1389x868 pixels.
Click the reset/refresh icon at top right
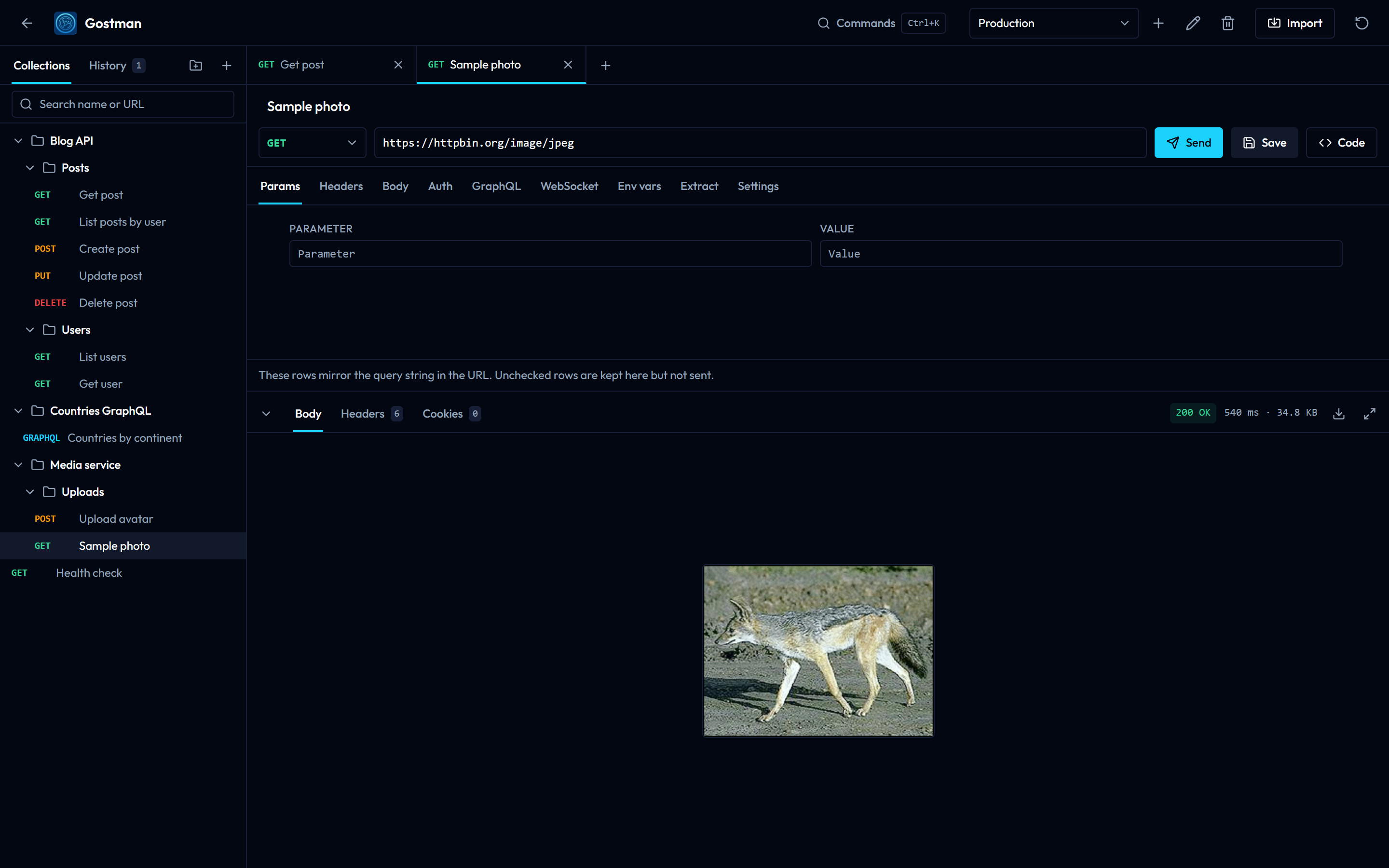click(x=1362, y=23)
